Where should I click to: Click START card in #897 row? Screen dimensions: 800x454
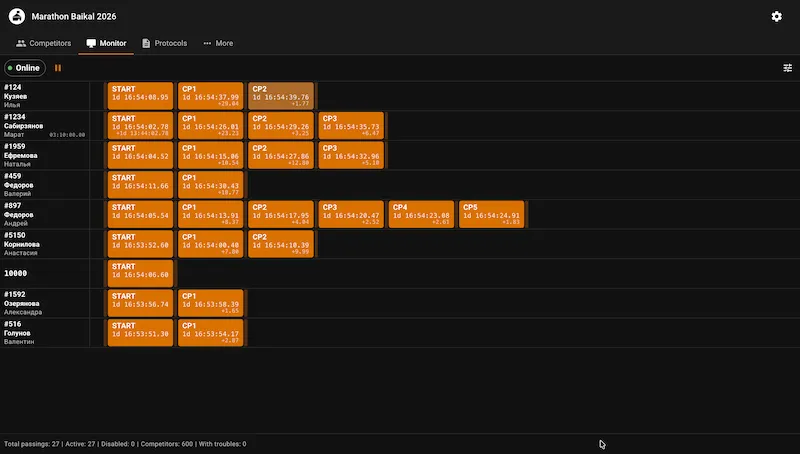[140, 214]
